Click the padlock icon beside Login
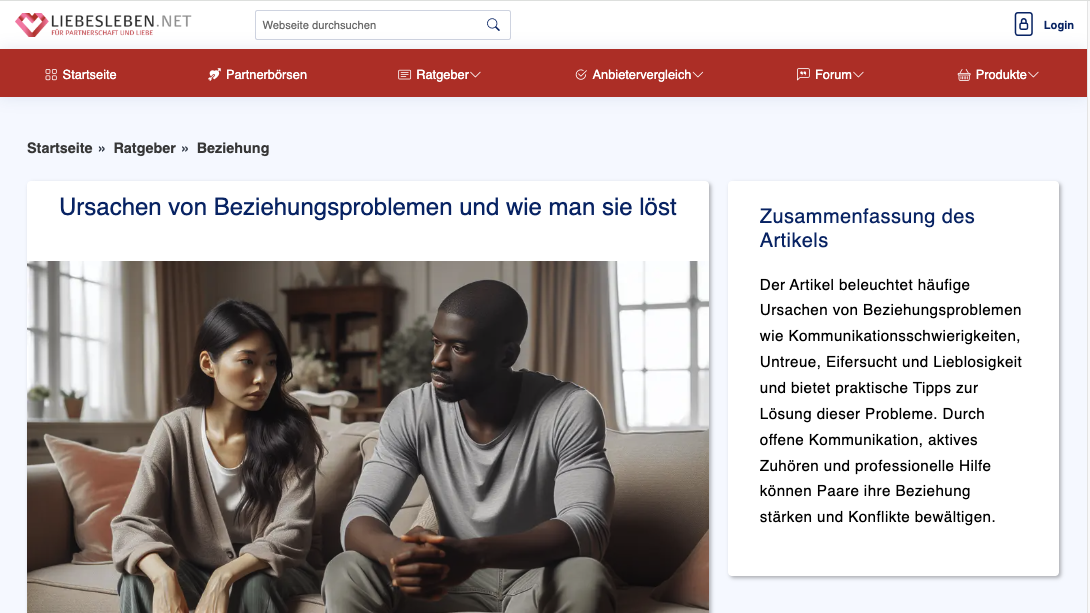Screen dimensions: 1090x613 click(1023, 23)
